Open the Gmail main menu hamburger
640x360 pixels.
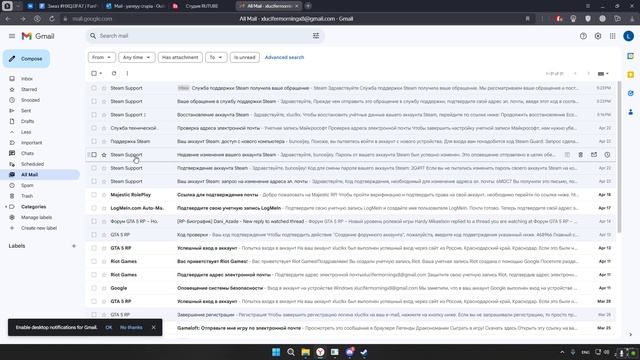point(12,36)
